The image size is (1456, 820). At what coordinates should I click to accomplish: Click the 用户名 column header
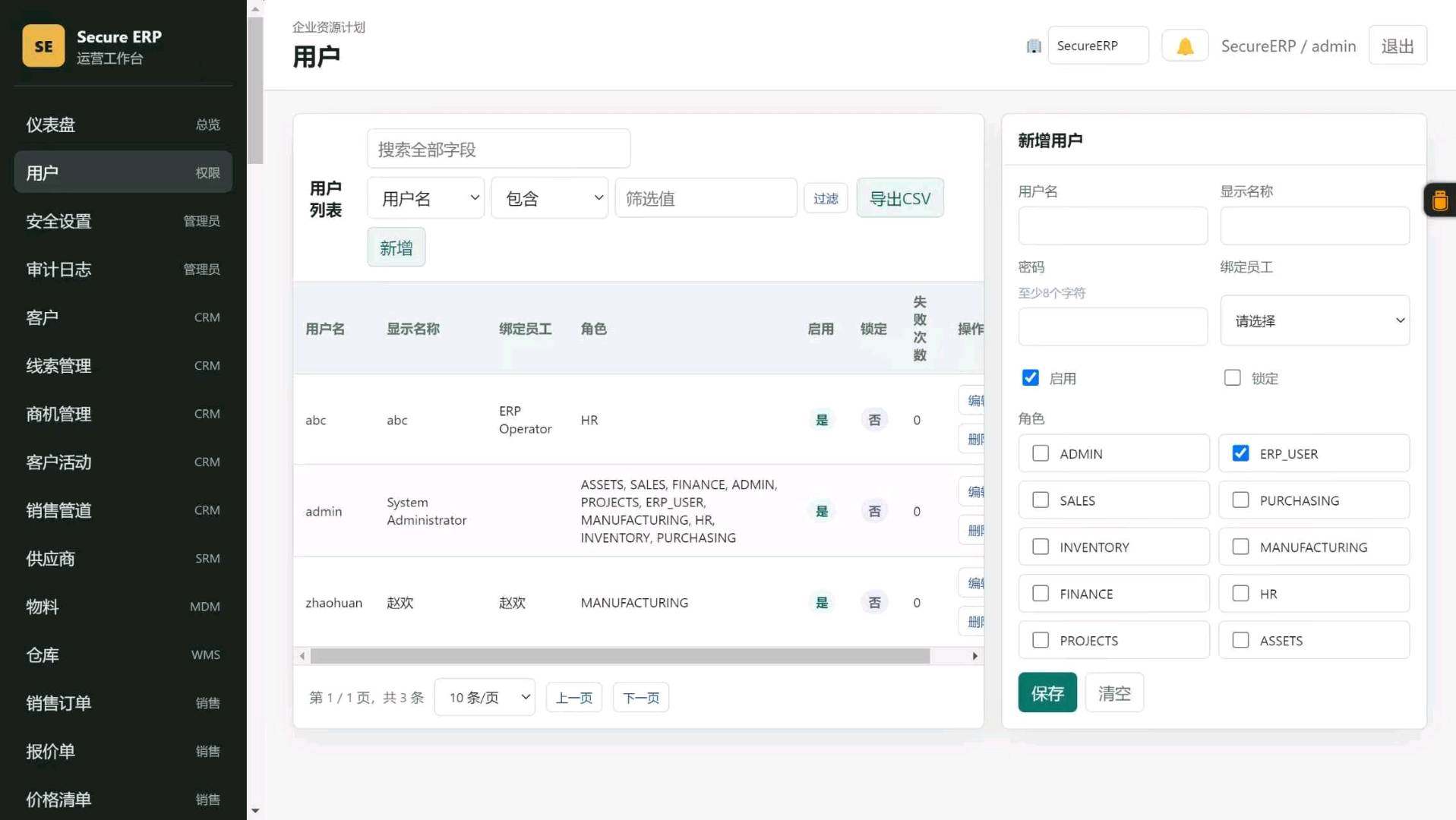click(x=325, y=329)
